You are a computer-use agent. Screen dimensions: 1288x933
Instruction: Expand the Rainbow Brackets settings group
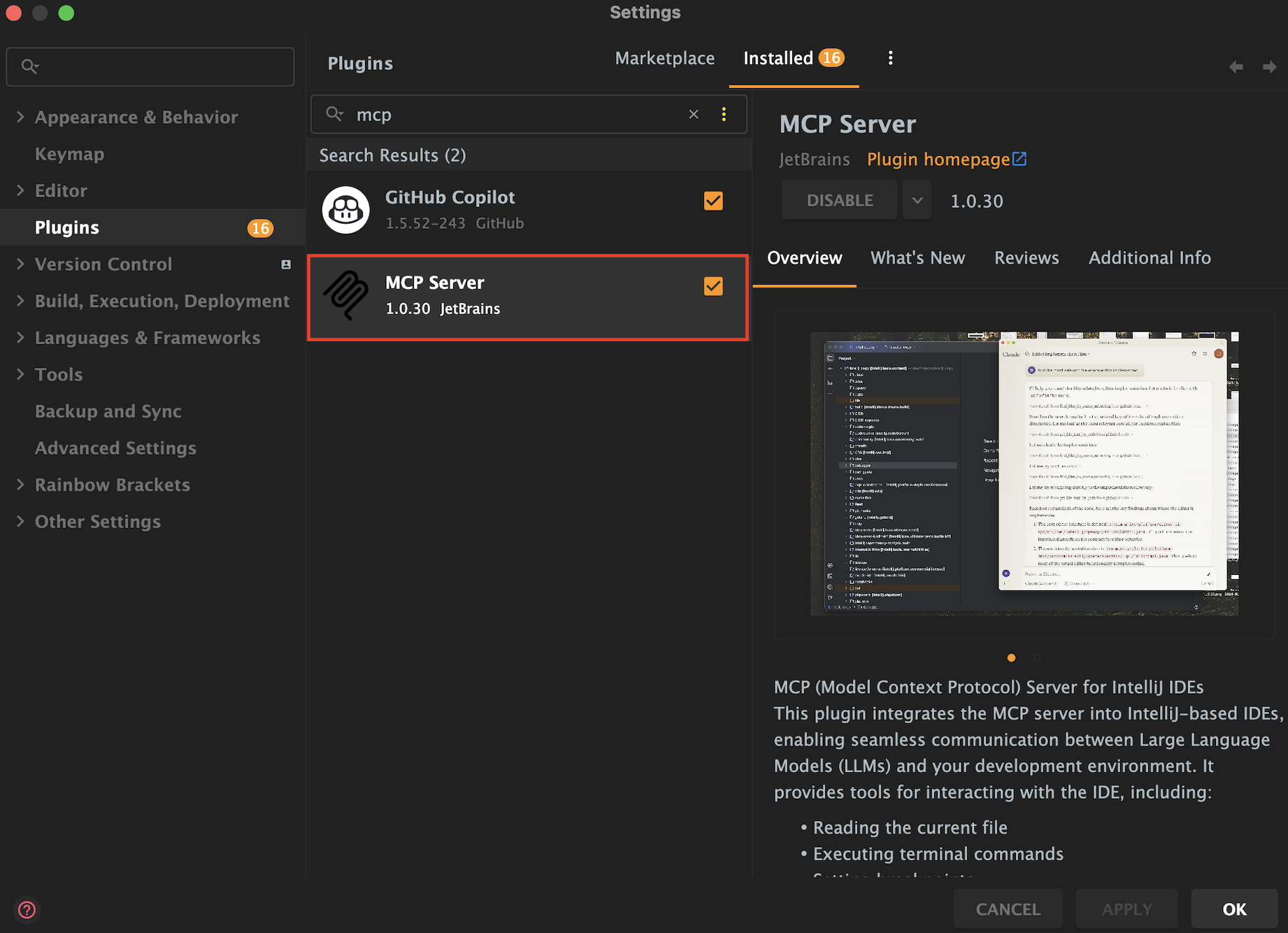[20, 485]
